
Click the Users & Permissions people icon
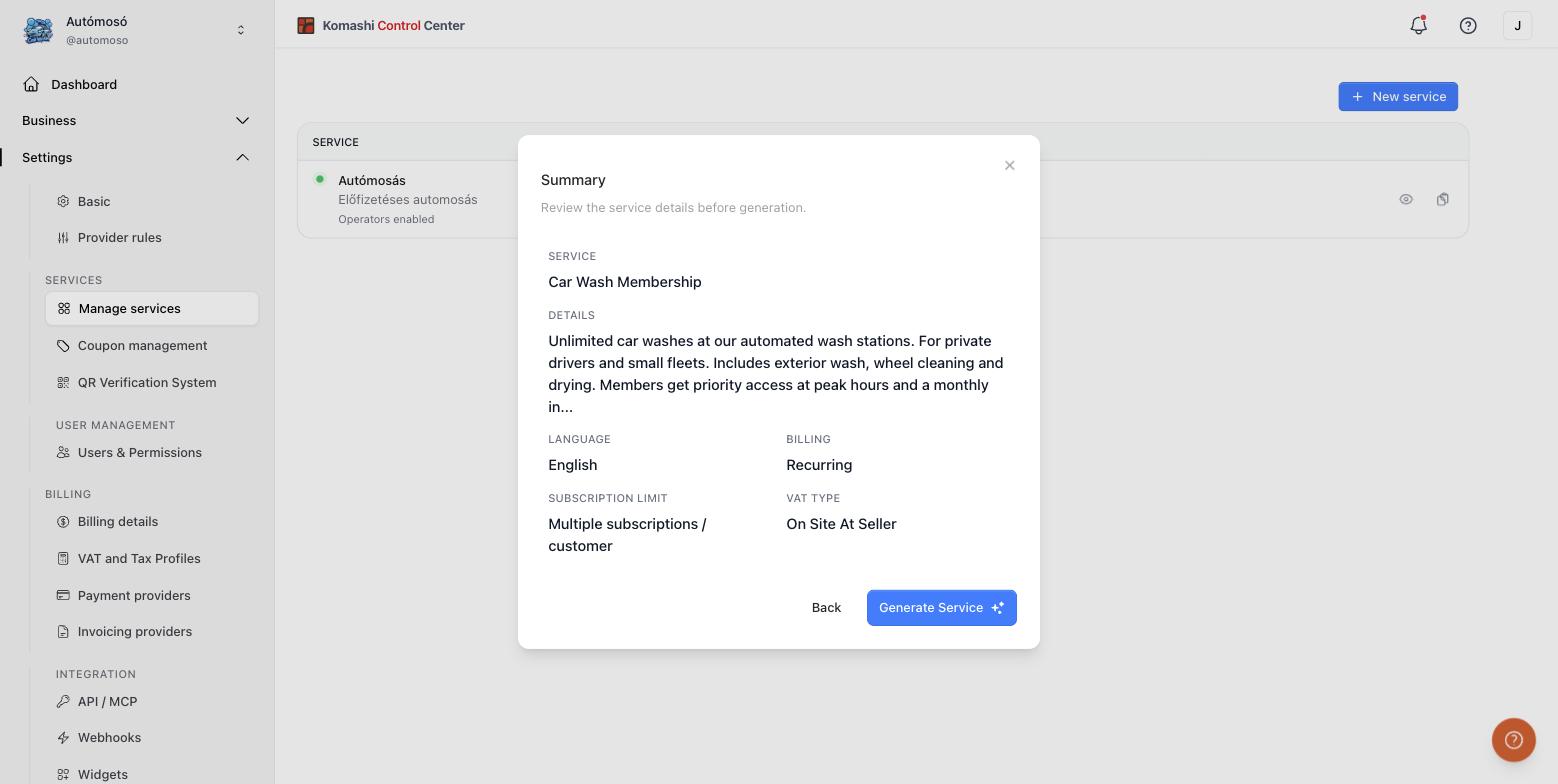tap(63, 452)
